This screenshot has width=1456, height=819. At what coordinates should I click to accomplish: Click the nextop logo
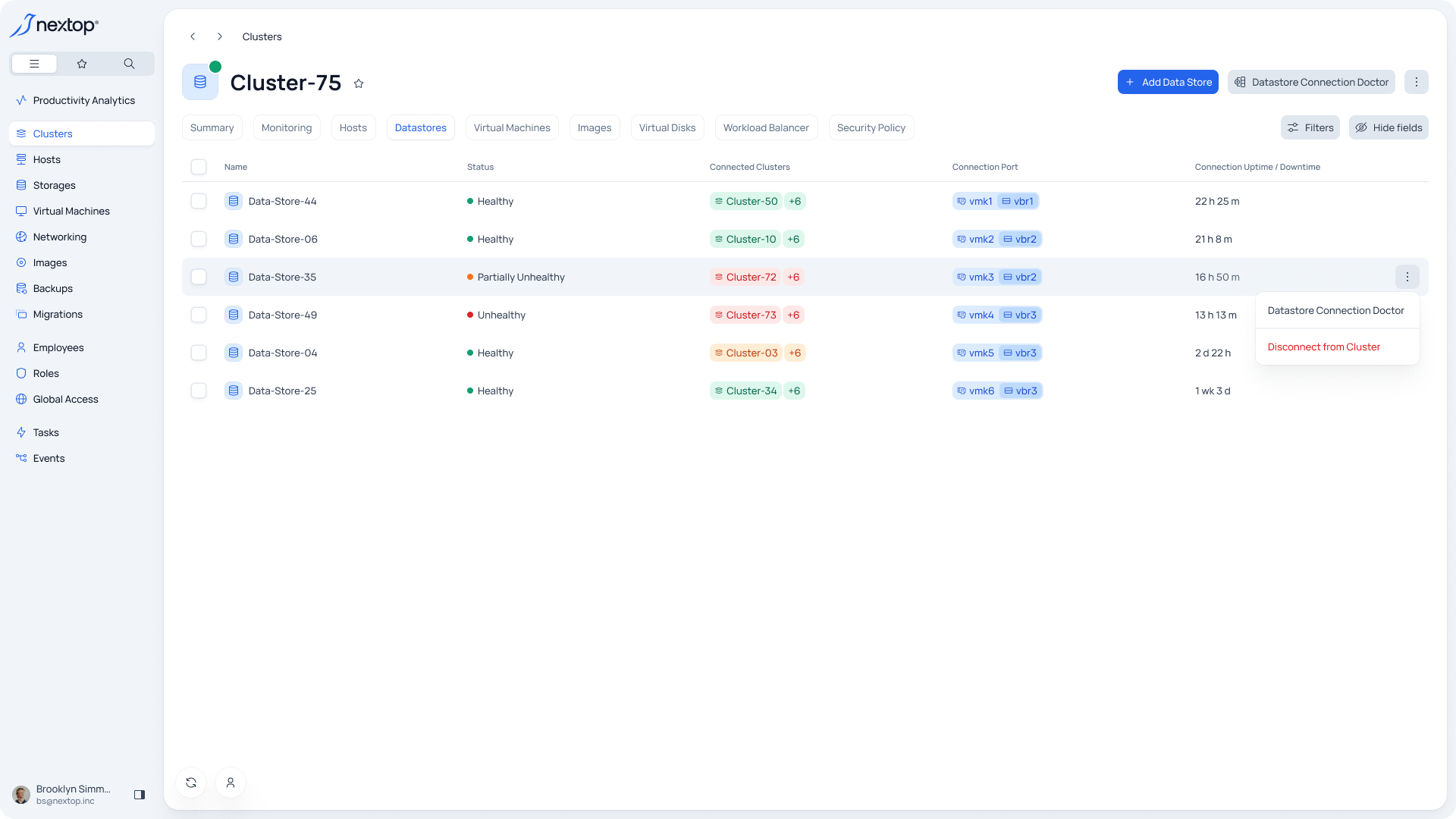coord(54,25)
